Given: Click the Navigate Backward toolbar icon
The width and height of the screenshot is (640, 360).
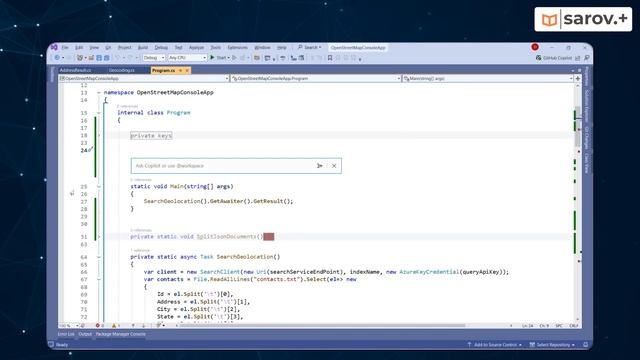Looking at the screenshot, I should (x=58, y=58).
